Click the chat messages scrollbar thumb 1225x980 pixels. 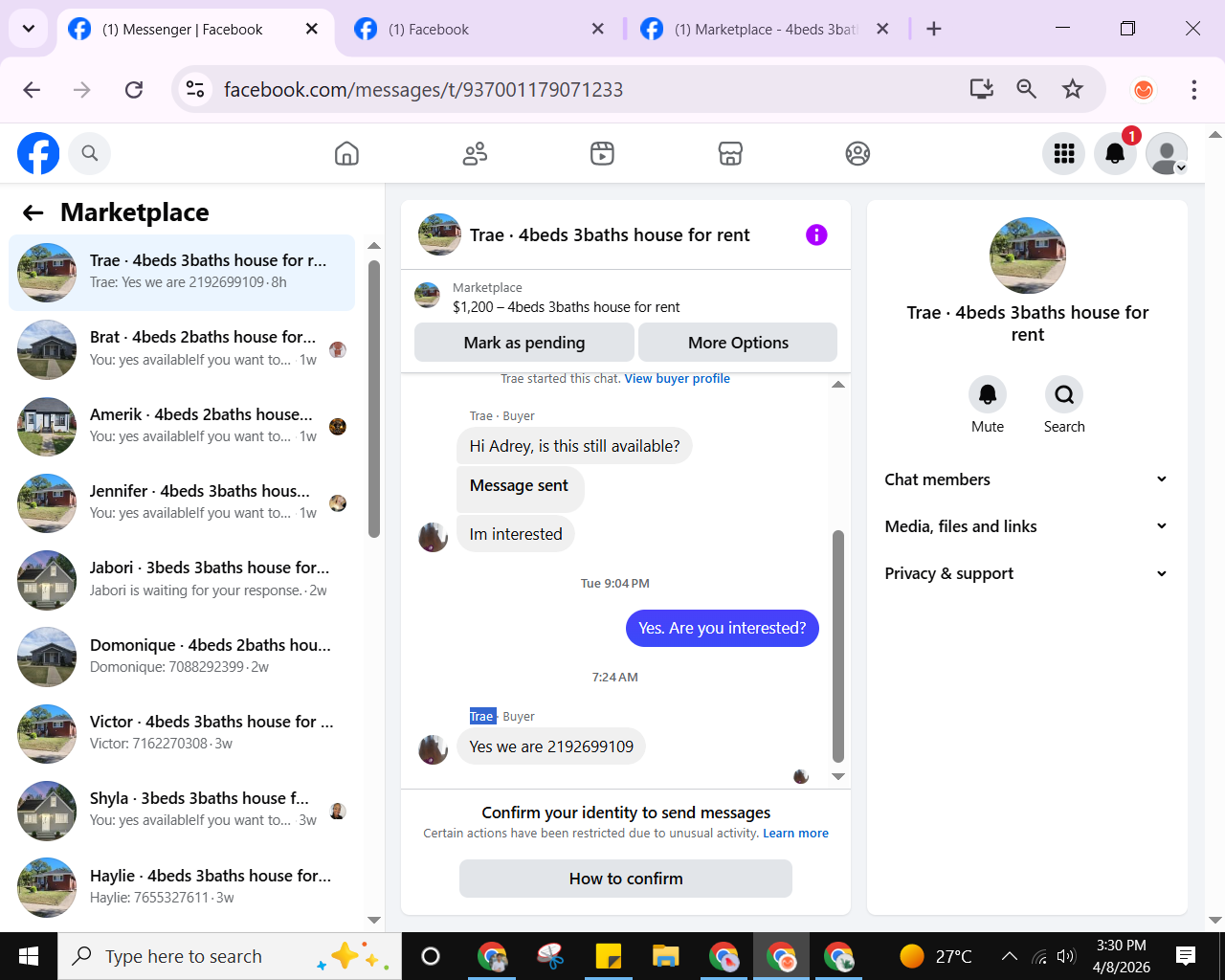[838, 646]
